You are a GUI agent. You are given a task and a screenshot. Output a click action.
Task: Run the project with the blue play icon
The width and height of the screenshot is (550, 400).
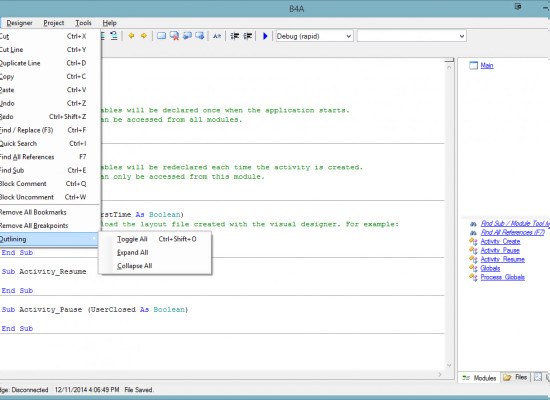265,36
